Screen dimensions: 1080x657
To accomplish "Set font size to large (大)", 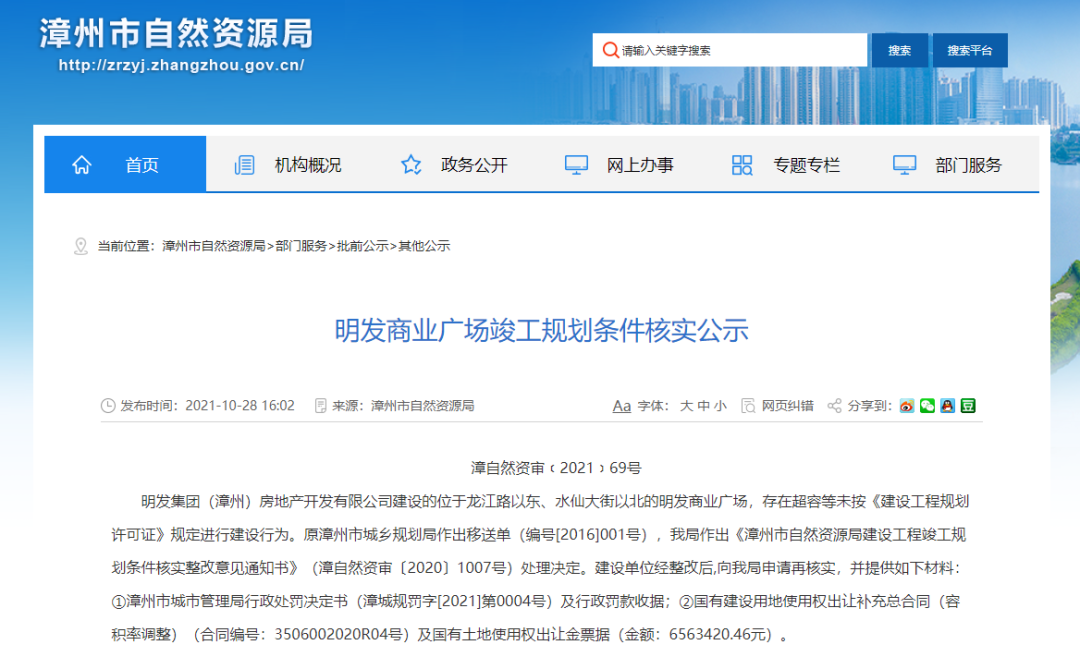I will coord(686,406).
